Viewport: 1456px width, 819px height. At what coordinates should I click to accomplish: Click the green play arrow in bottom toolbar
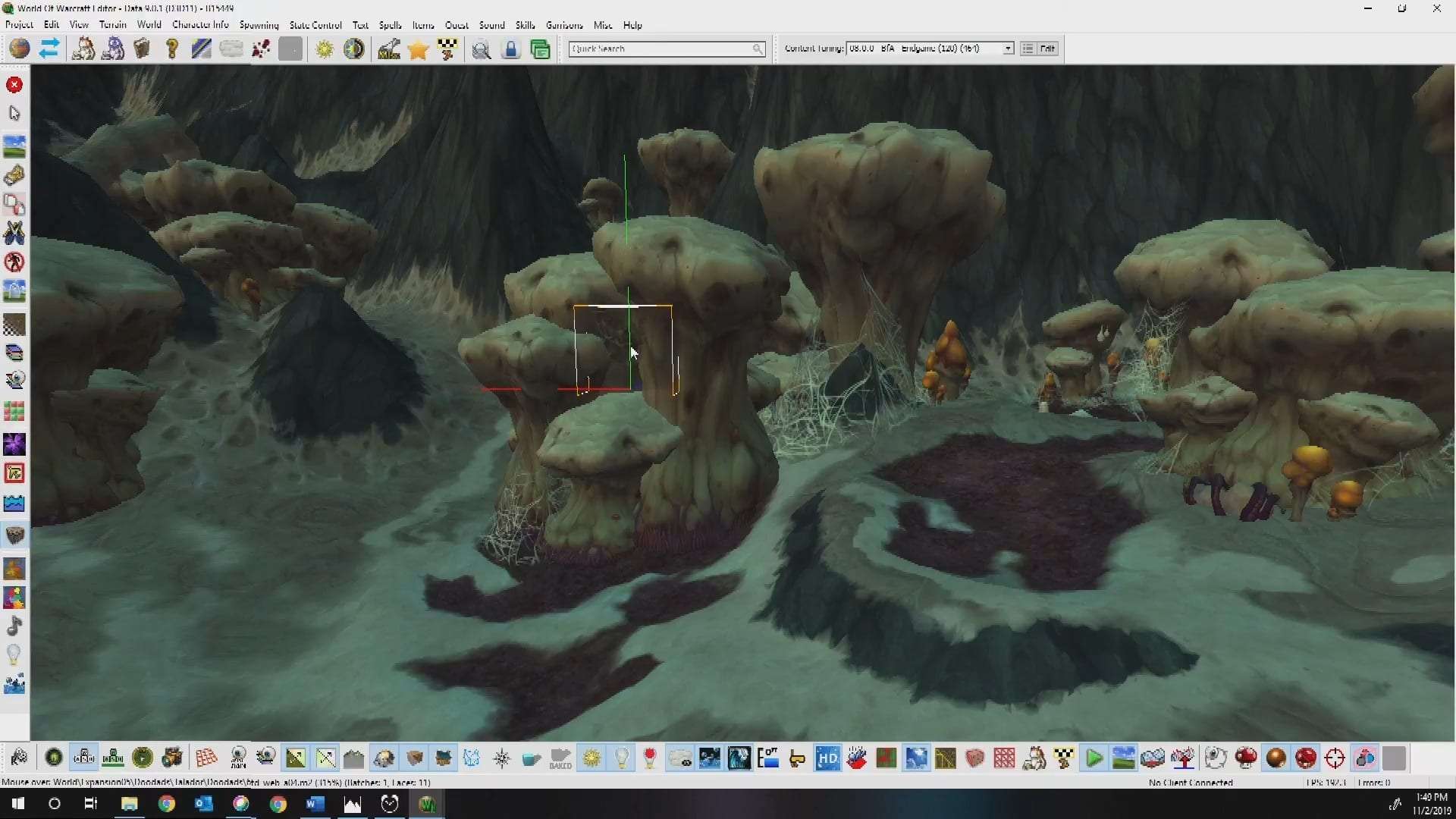(x=1094, y=758)
